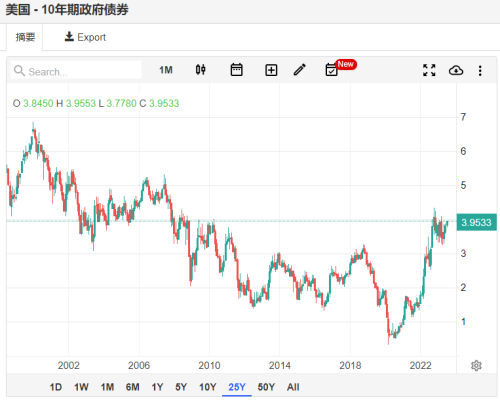Open the three-dot more options menu
The height and width of the screenshot is (401, 500).
pyautogui.click(x=480, y=71)
